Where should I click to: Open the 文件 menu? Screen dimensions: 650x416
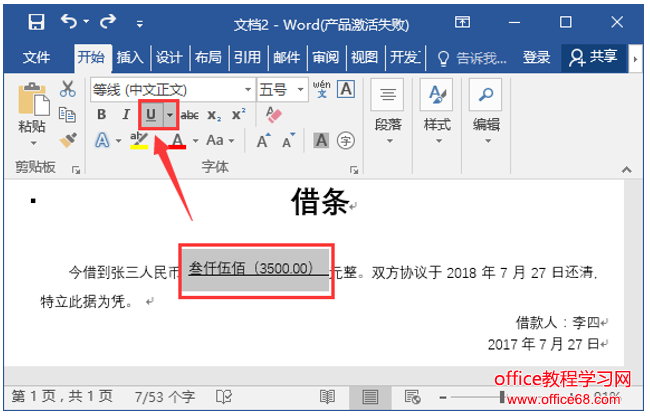36,57
